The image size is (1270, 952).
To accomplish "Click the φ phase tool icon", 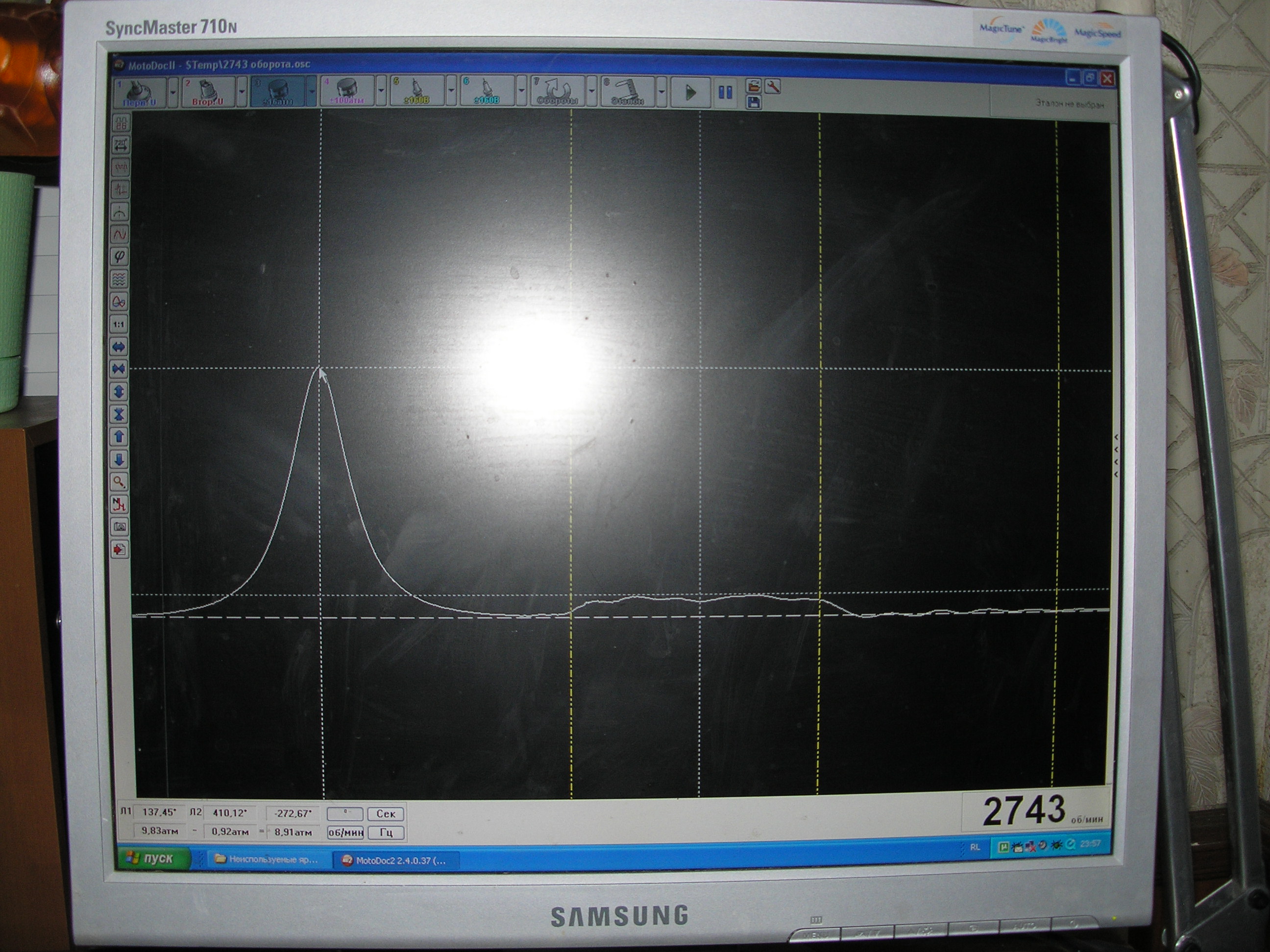I will (x=120, y=257).
